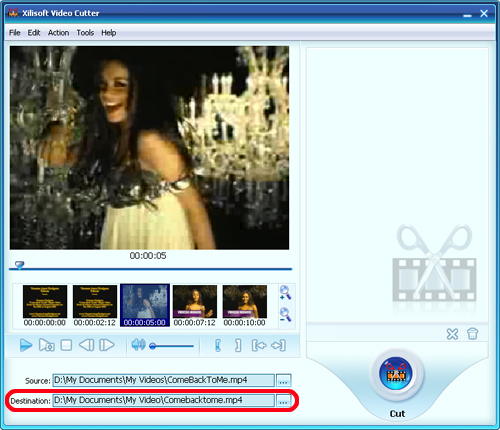Set the end point bracket
Image resolution: width=500 pixels, height=430 pixels.
[x=238, y=346]
